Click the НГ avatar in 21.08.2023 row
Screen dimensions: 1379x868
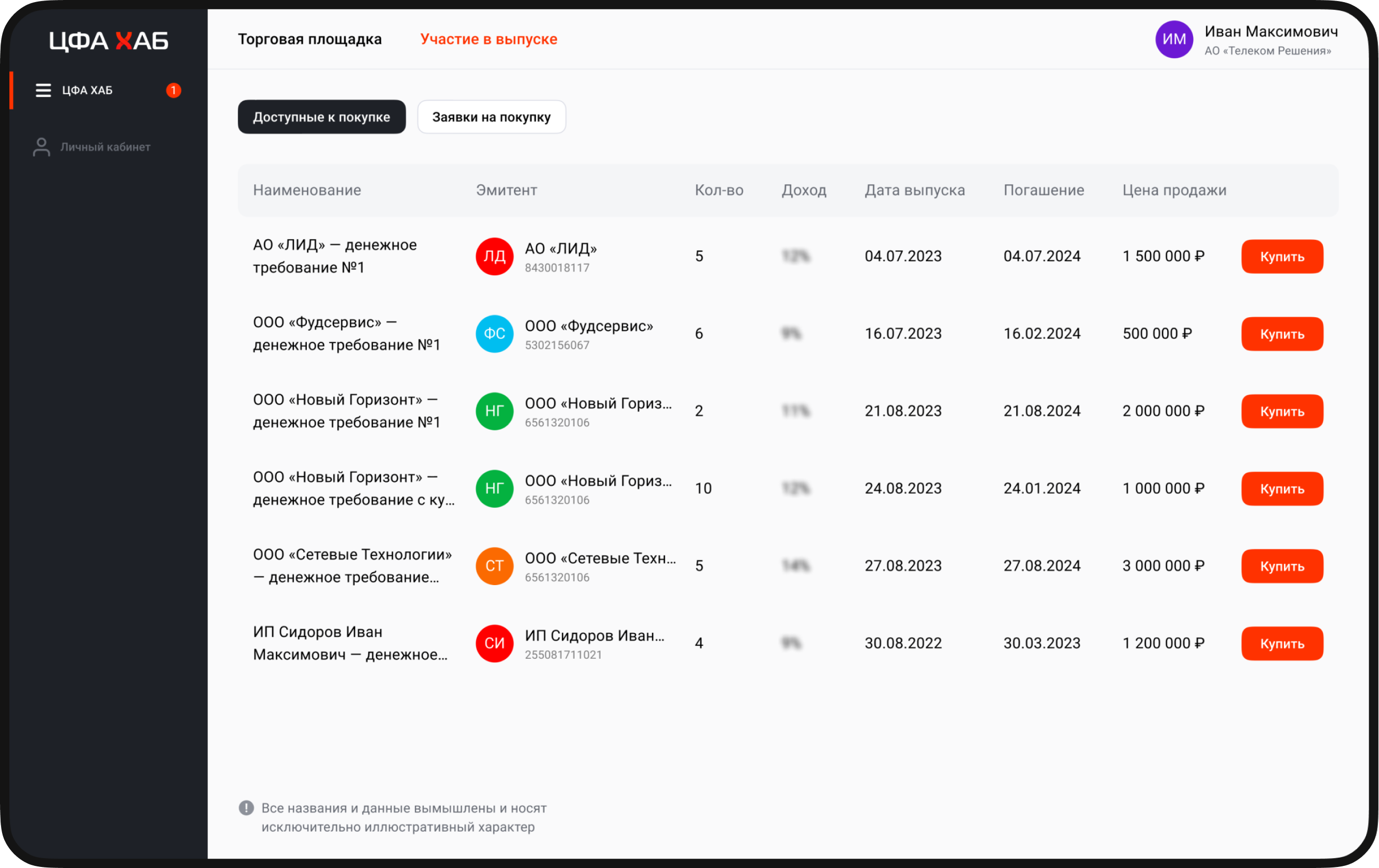tap(494, 411)
